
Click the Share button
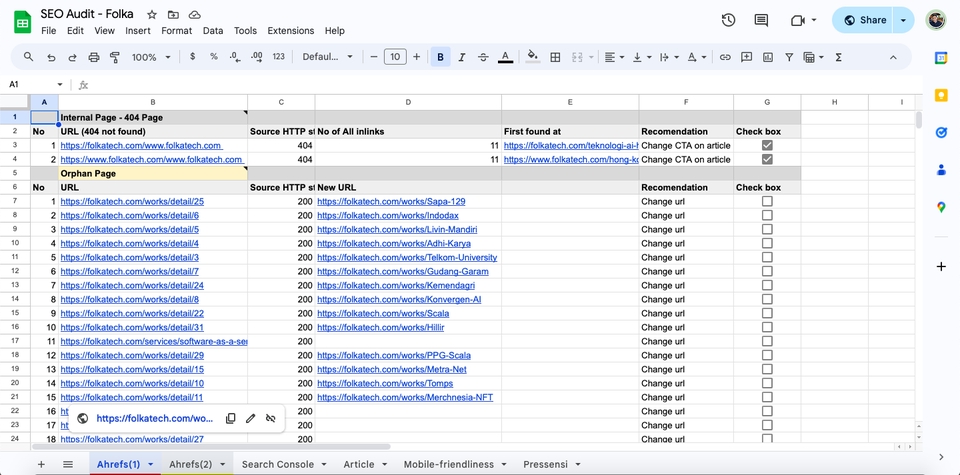click(864, 20)
